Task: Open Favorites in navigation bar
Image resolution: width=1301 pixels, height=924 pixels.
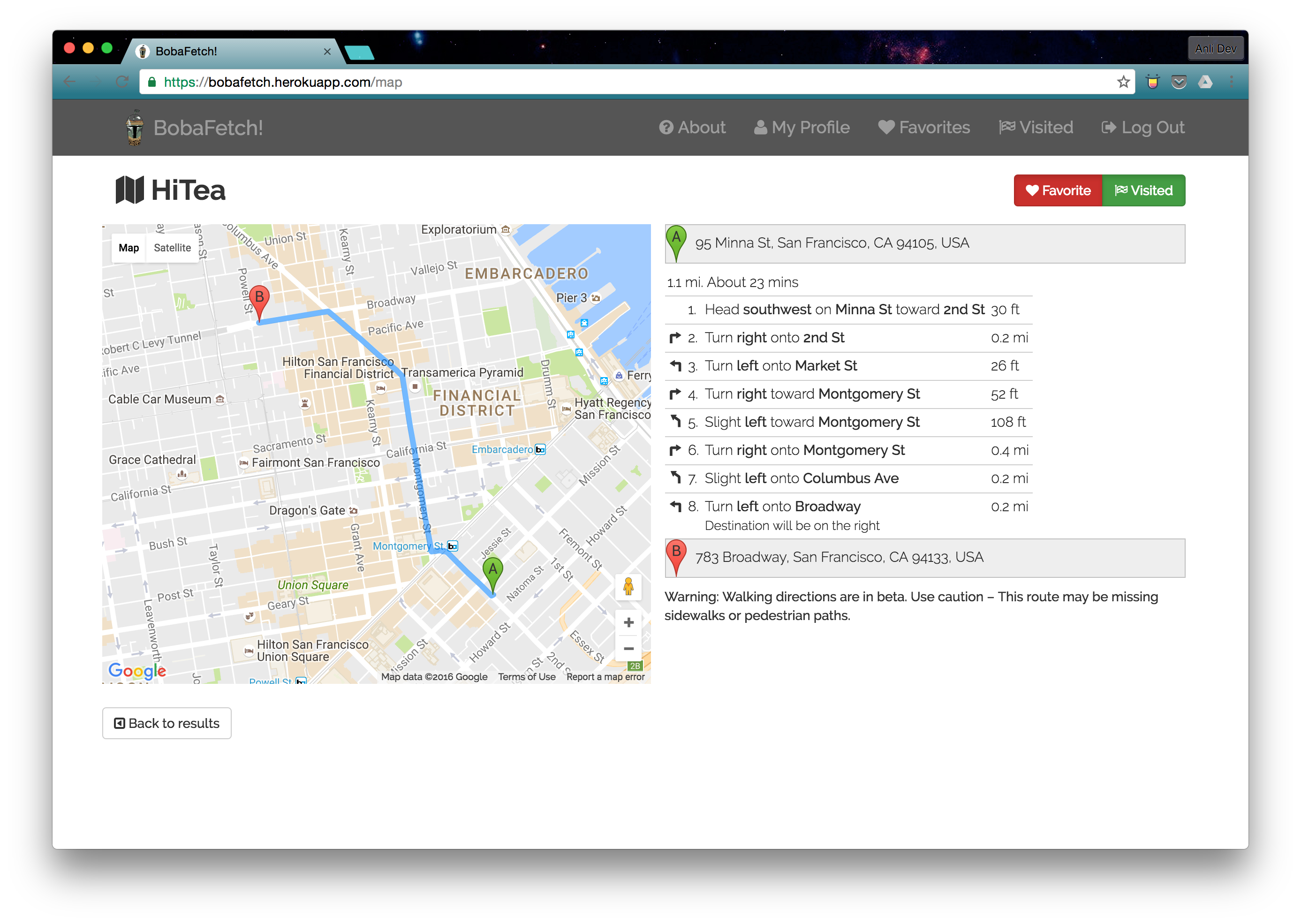Action: click(924, 128)
